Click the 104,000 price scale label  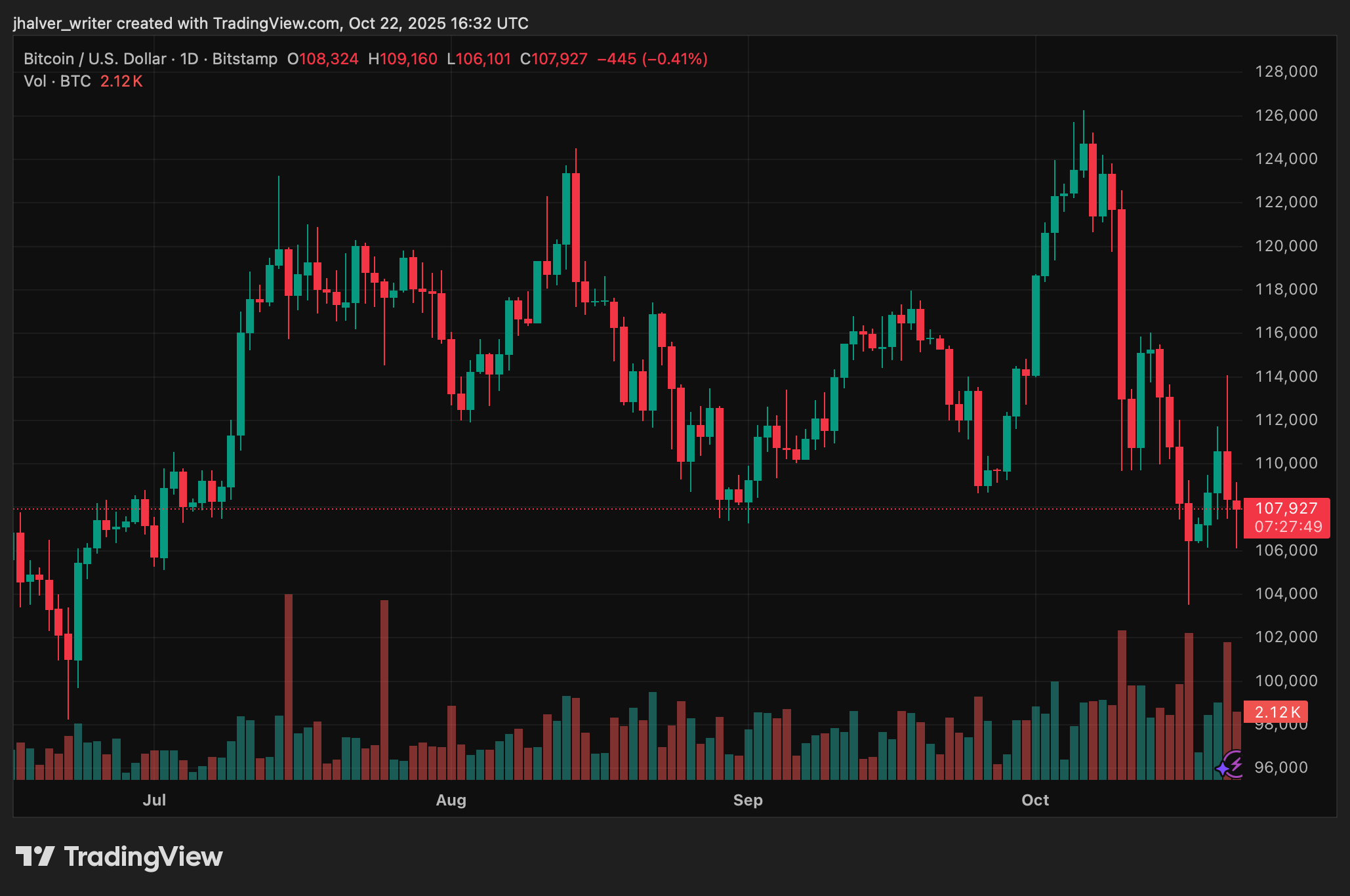coord(1286,594)
